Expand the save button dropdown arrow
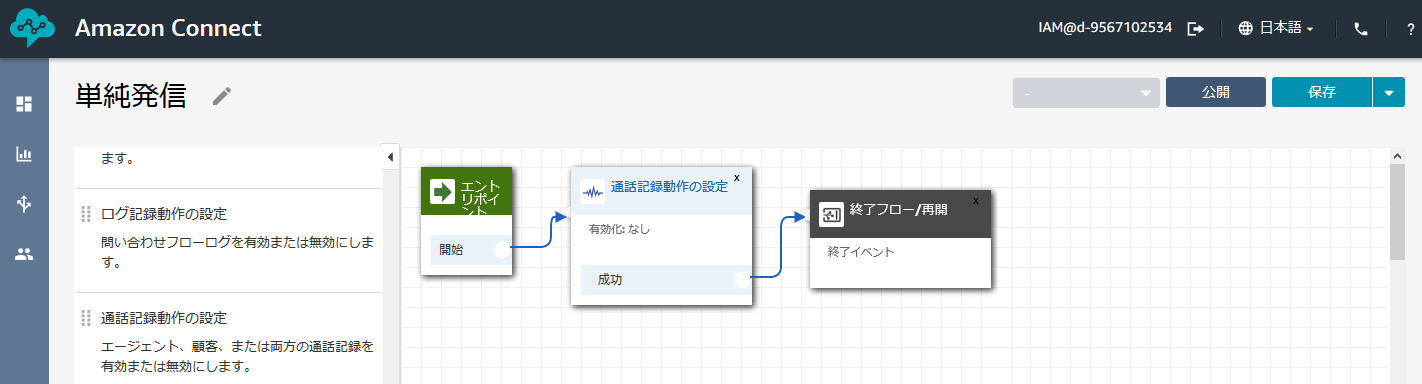1422x384 pixels. 1388,92
